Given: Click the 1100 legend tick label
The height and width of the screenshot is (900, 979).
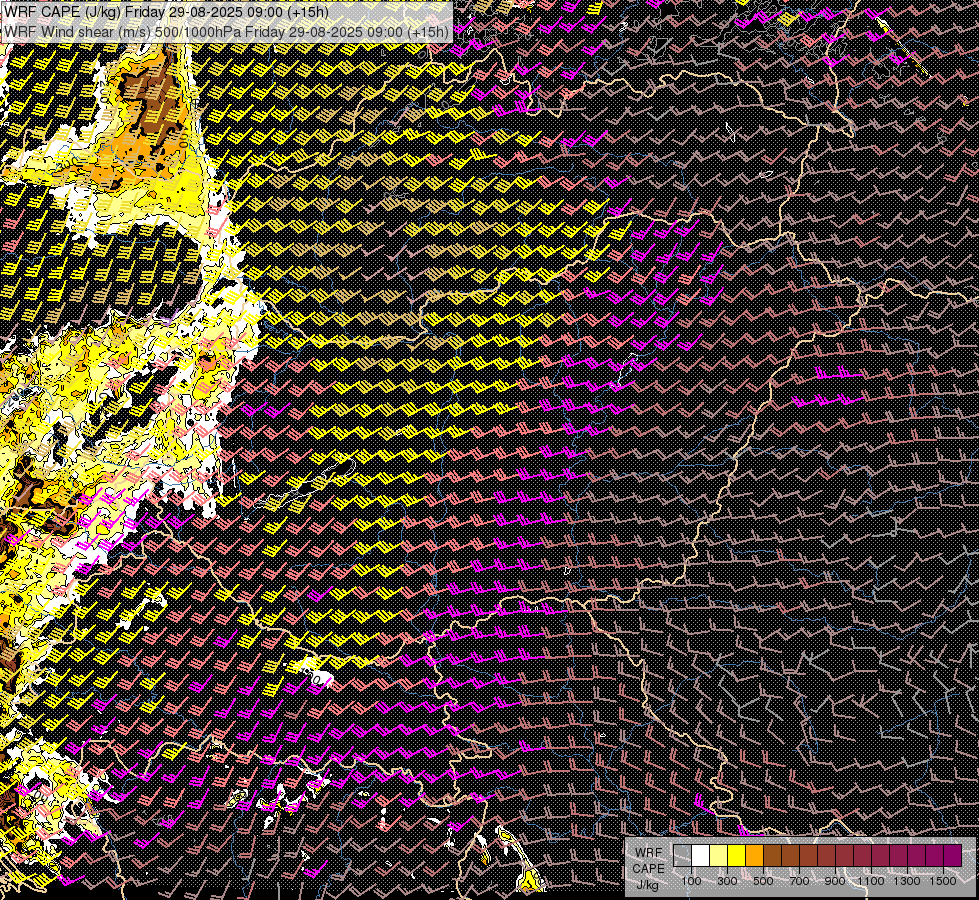Looking at the screenshot, I should click(871, 881).
